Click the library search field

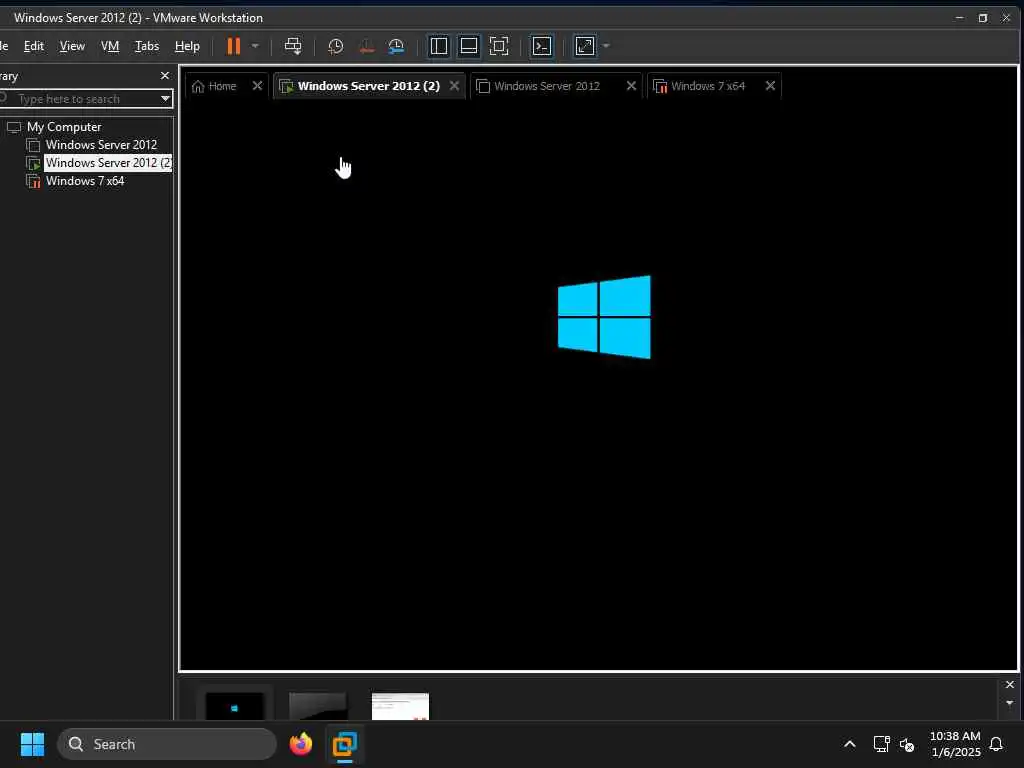tap(87, 99)
